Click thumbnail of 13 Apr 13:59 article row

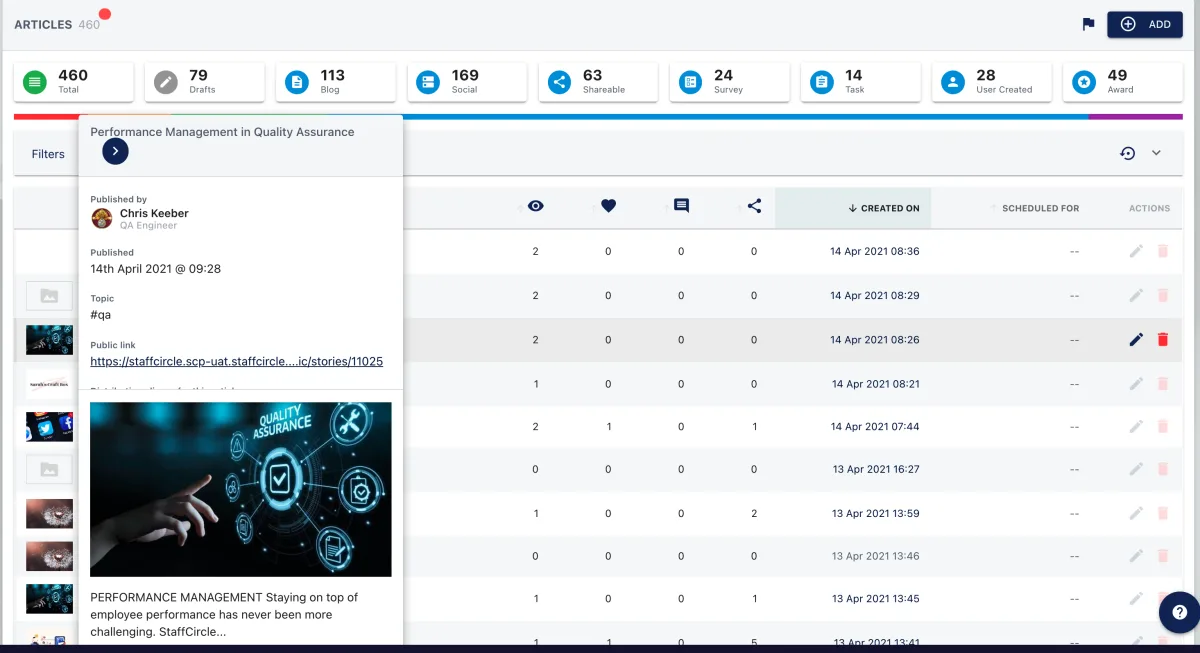49,513
